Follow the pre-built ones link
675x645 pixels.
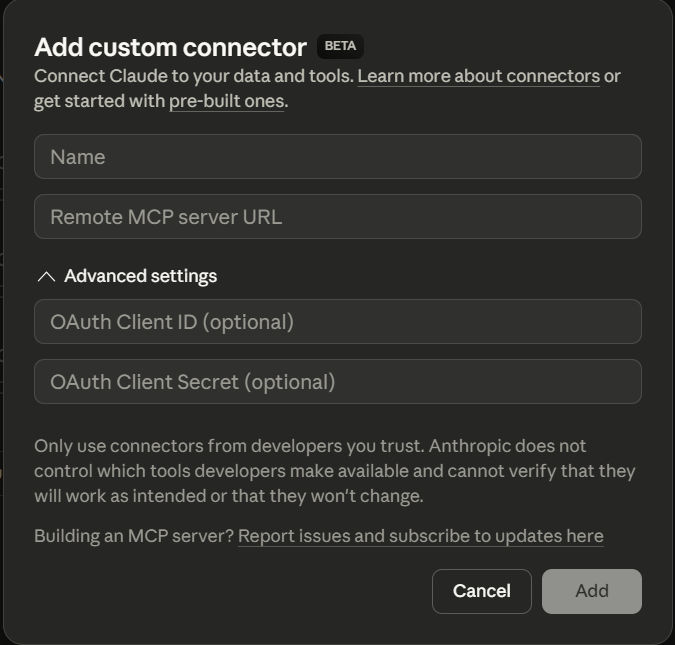tap(226, 101)
